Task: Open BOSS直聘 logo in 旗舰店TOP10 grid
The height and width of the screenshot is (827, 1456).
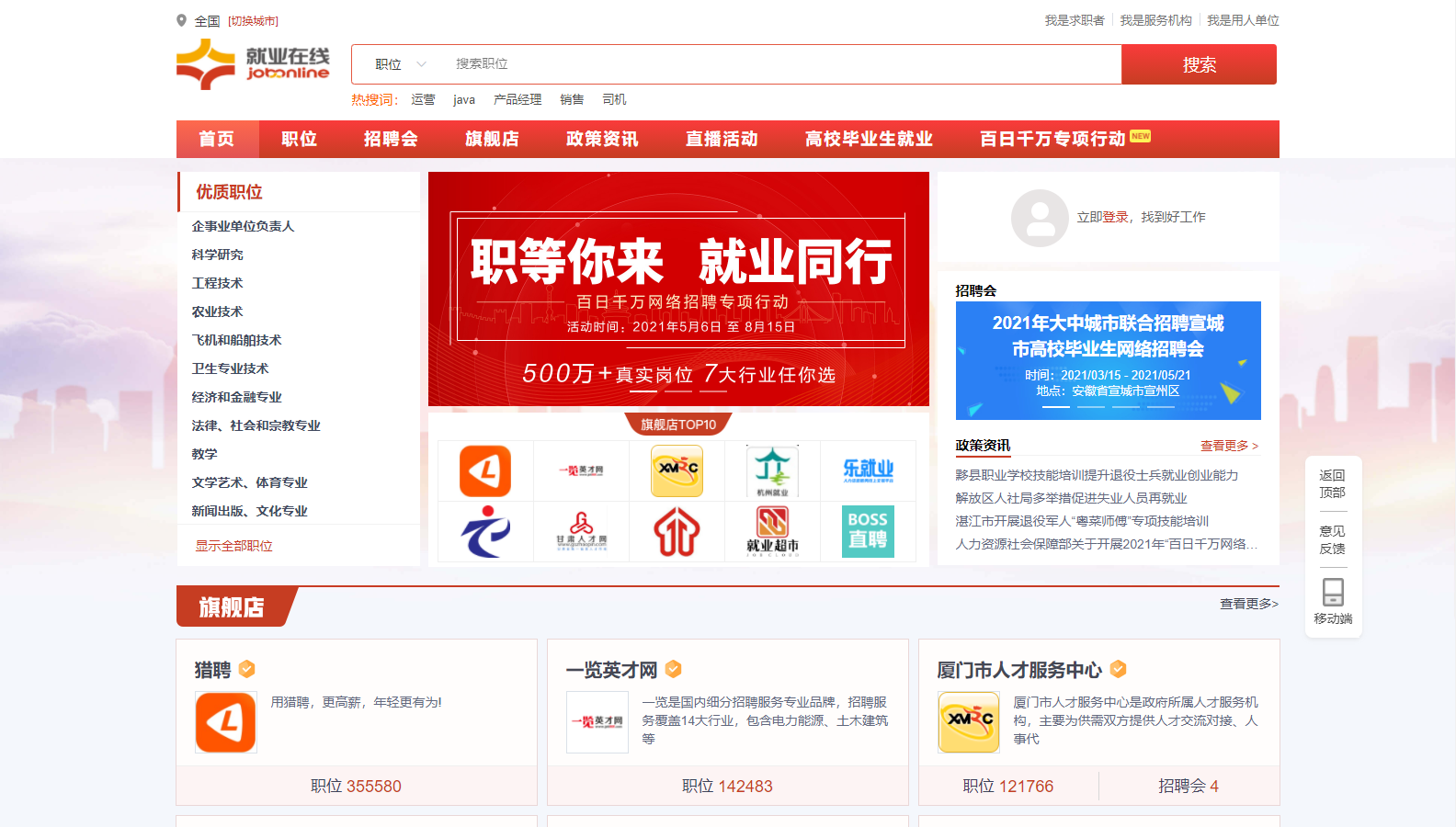Action: pyautogui.click(x=868, y=532)
